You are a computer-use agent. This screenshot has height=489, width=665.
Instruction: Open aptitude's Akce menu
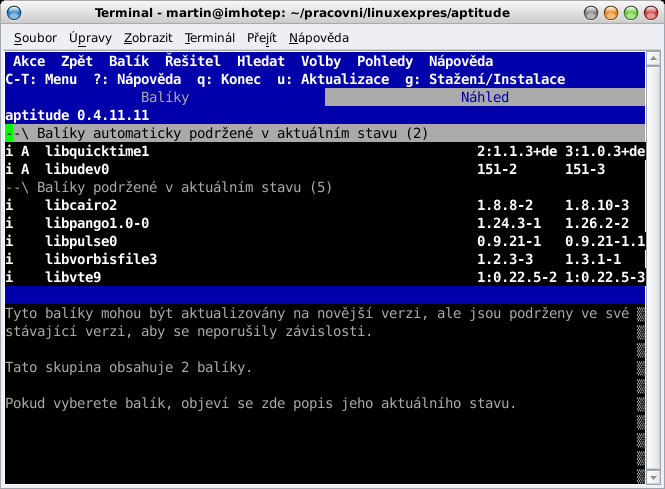[x=29, y=61]
